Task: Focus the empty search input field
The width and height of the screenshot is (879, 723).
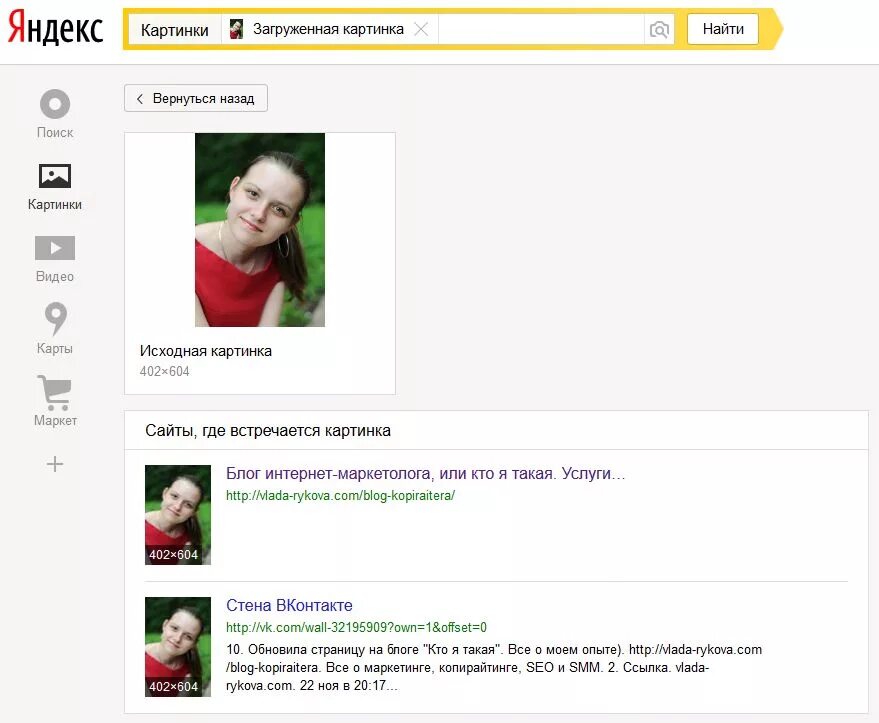Action: [541, 29]
